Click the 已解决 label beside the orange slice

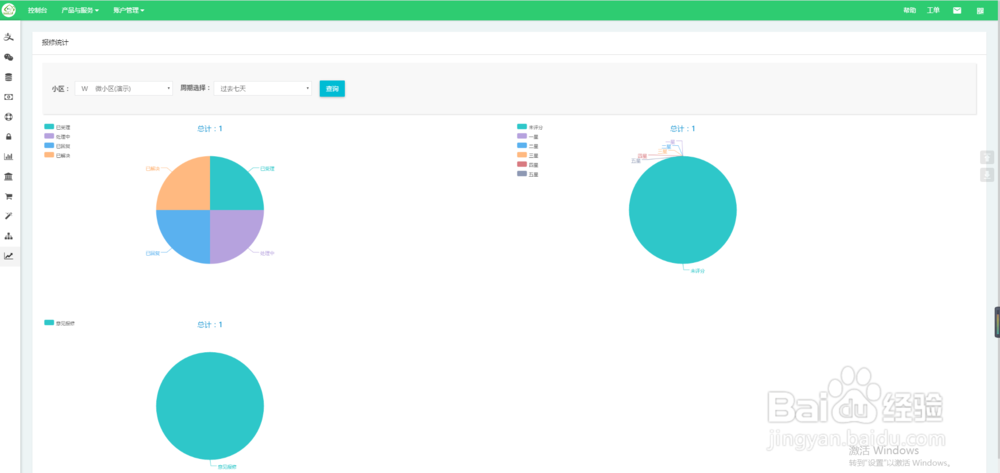coord(152,168)
